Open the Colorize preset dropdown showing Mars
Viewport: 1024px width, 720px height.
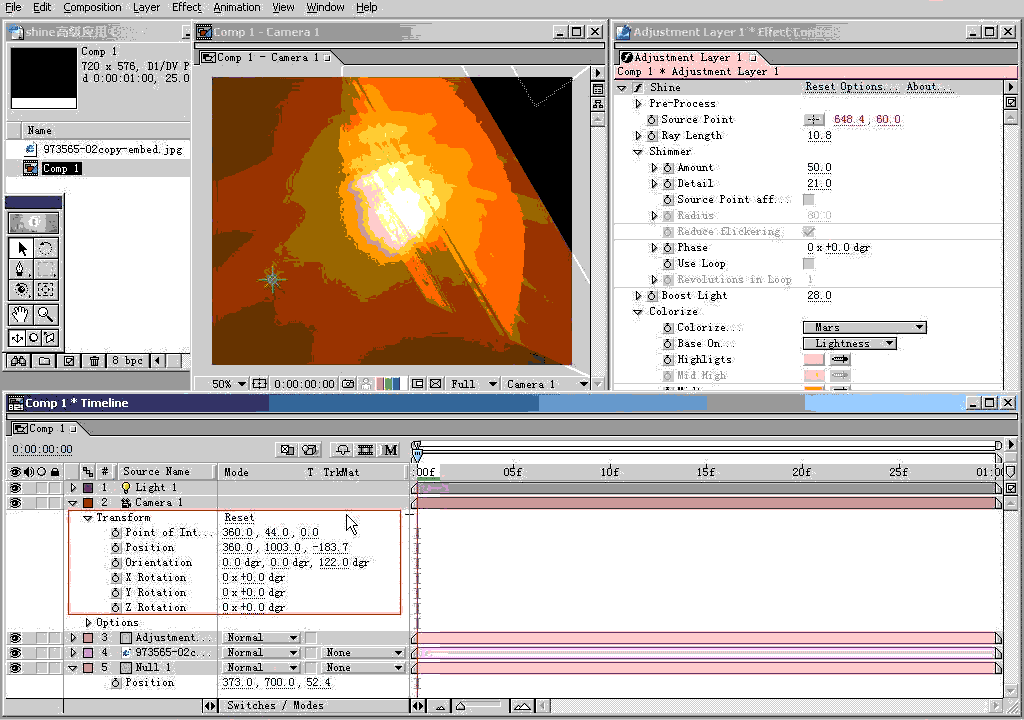[865, 327]
